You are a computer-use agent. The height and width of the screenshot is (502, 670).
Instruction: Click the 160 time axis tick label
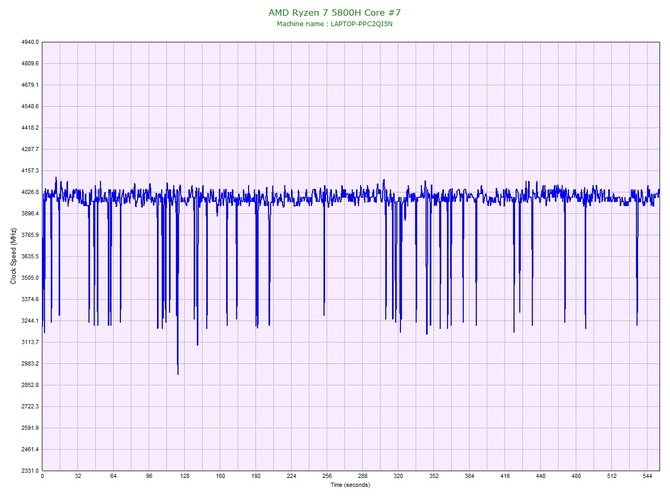click(220, 476)
